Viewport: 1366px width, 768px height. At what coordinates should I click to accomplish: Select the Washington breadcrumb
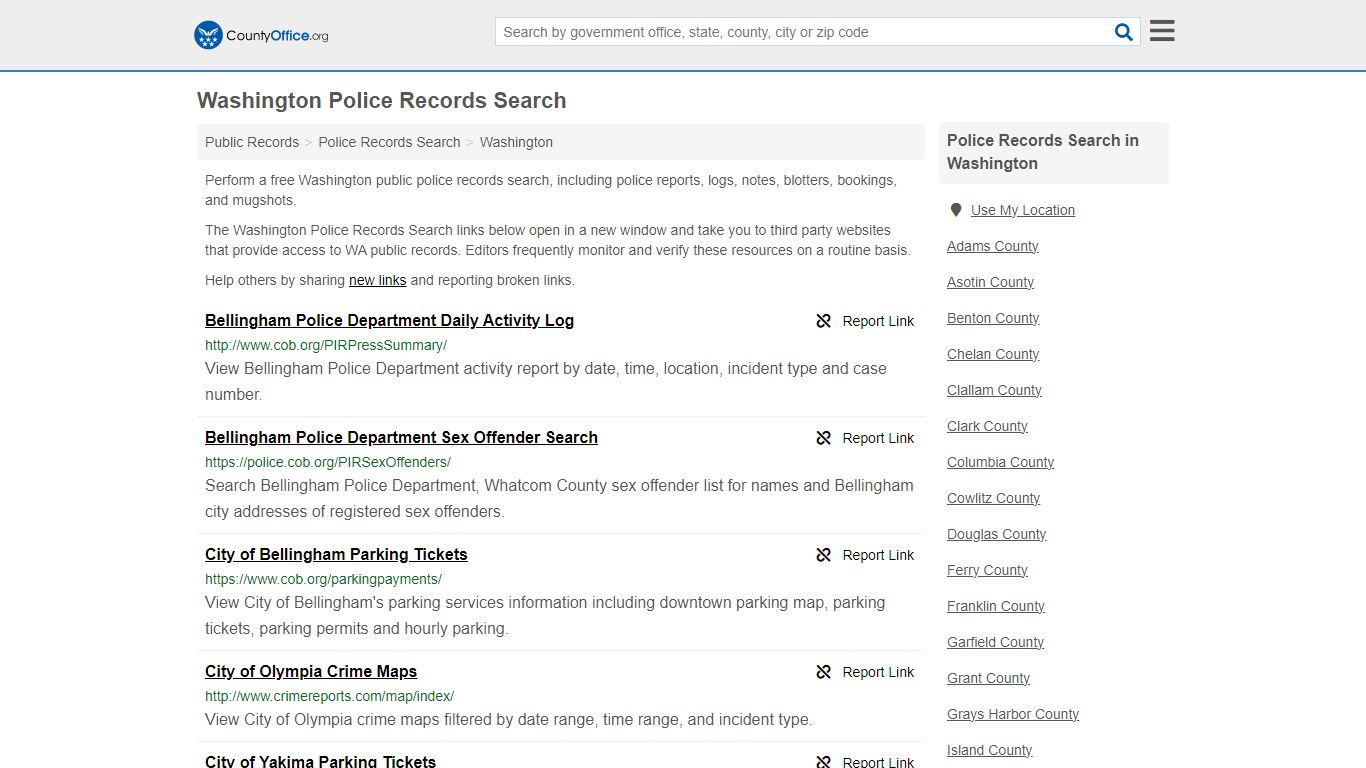pyautogui.click(x=516, y=142)
